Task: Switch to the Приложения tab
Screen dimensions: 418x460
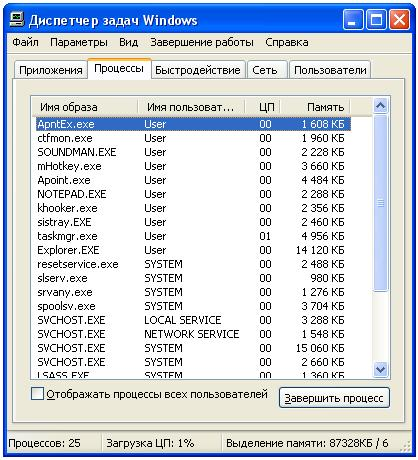Action: click(51, 70)
